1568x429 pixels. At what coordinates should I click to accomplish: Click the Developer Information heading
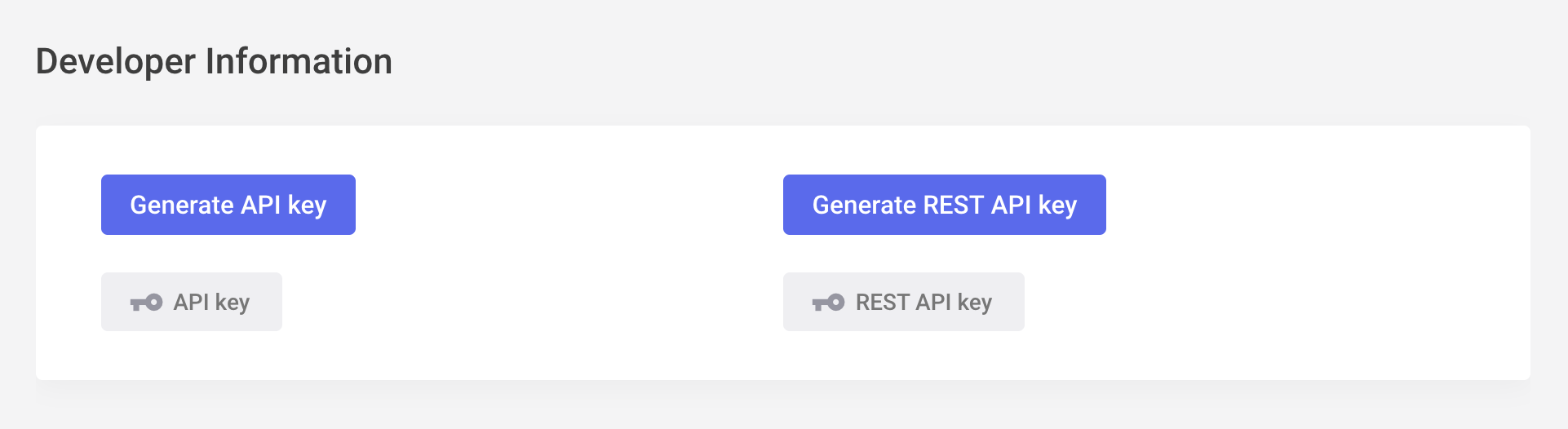point(214,61)
